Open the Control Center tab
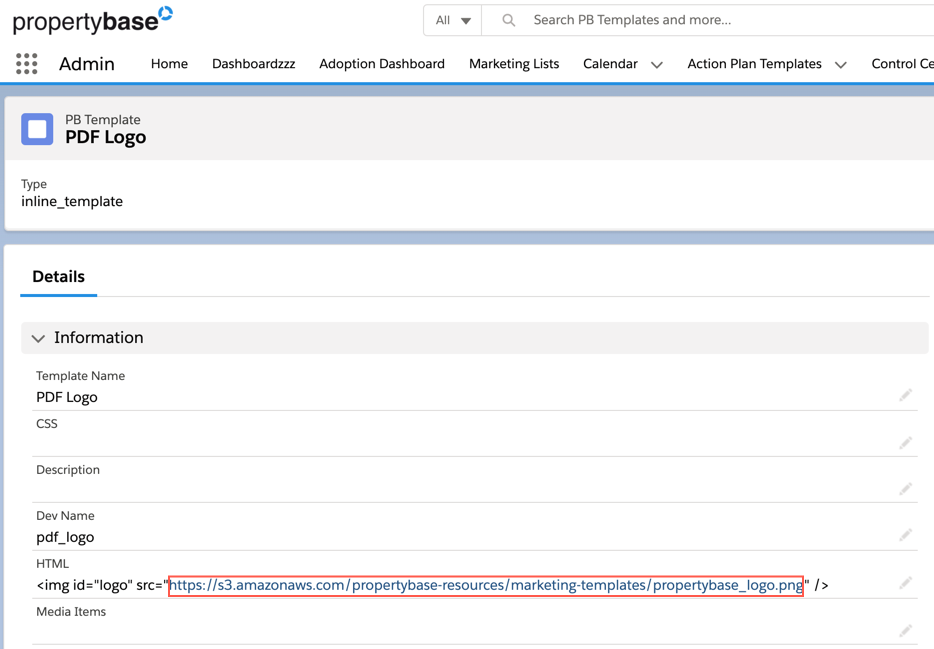Viewport: 934px width, 649px height. coord(902,64)
